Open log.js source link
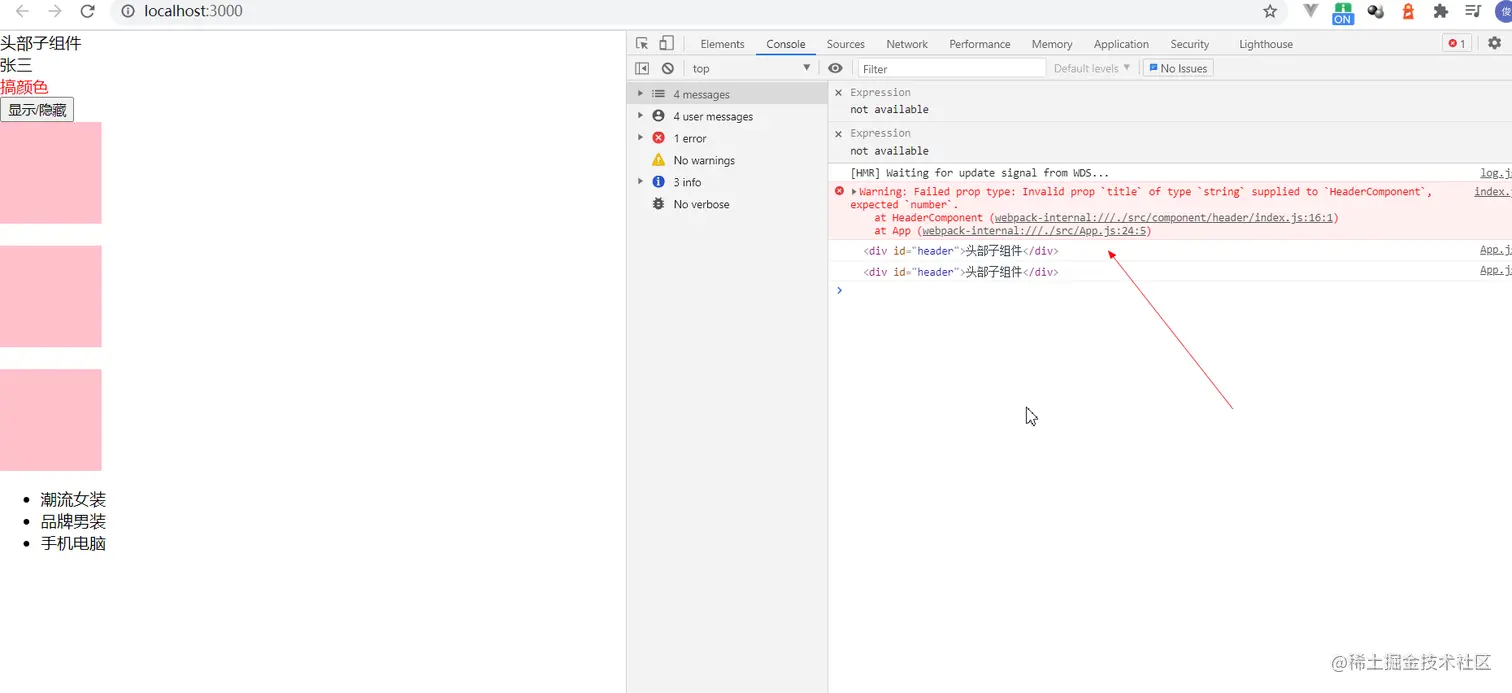Screen dimensions: 1512x693 (1496, 173)
